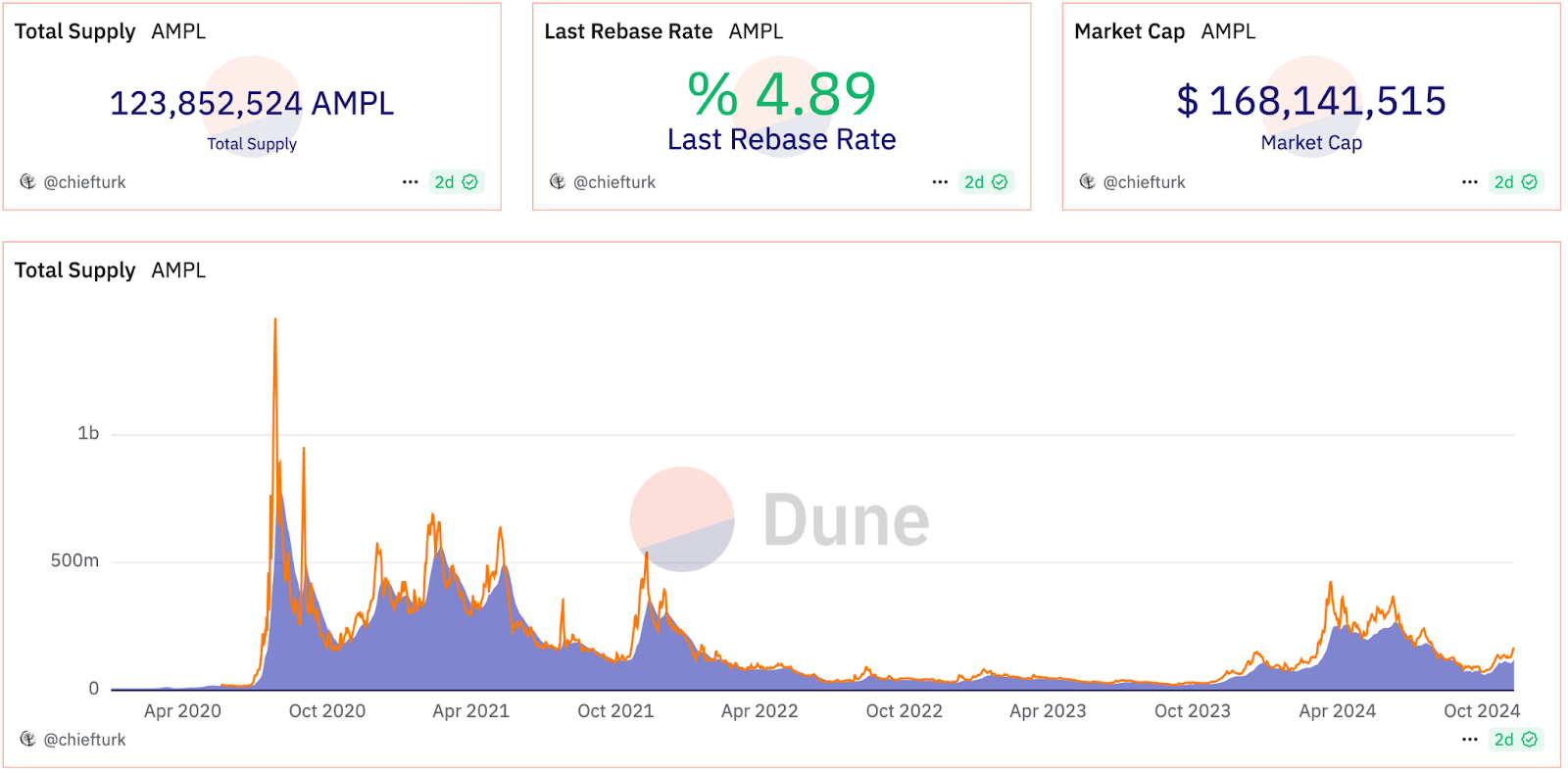Click Apr 2023 x-axis label
The width and height of the screenshot is (1568, 774).
[x=1049, y=711]
